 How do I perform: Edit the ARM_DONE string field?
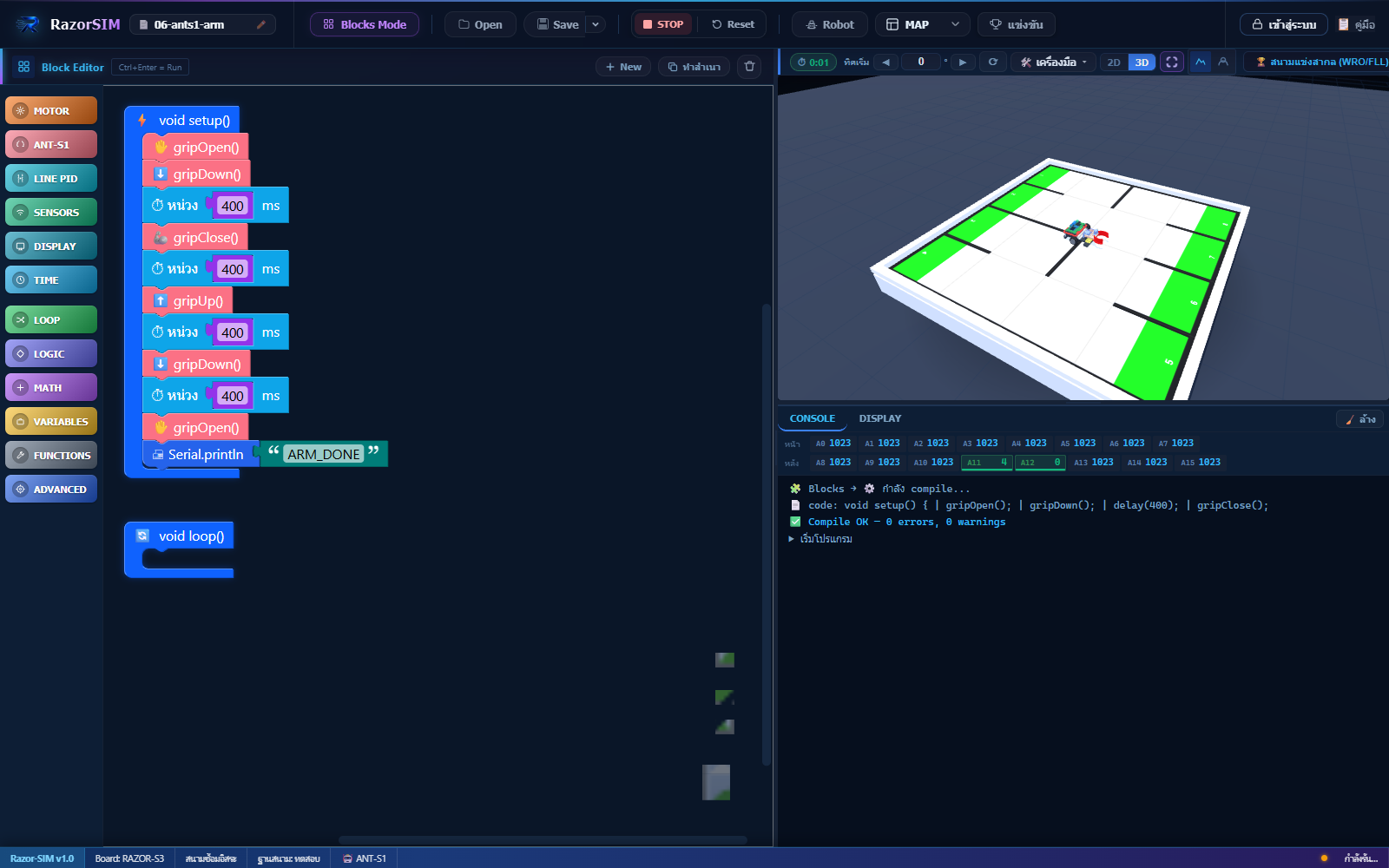pyautogui.click(x=324, y=454)
